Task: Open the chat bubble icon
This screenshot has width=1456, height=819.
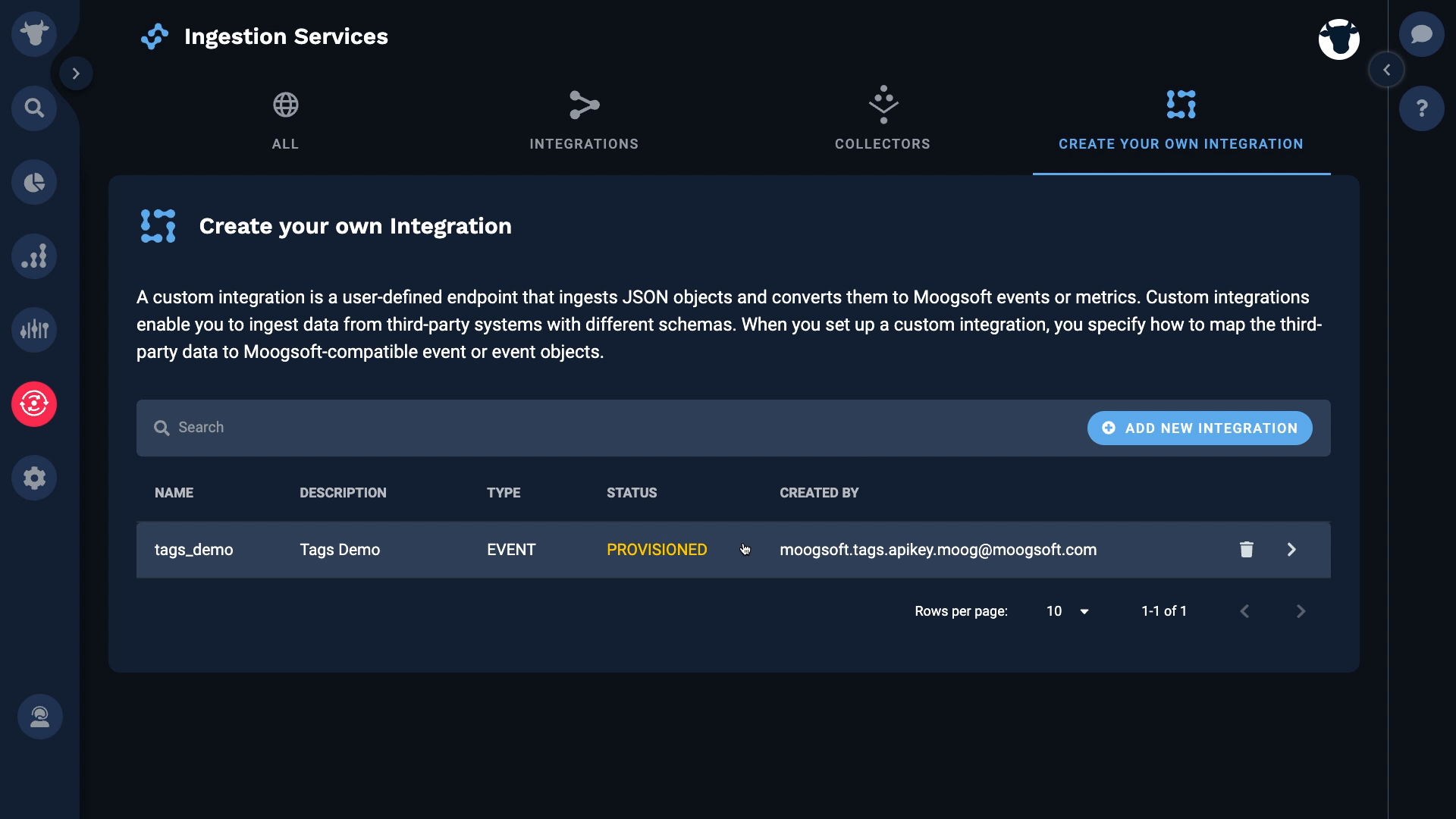Action: point(1422,34)
